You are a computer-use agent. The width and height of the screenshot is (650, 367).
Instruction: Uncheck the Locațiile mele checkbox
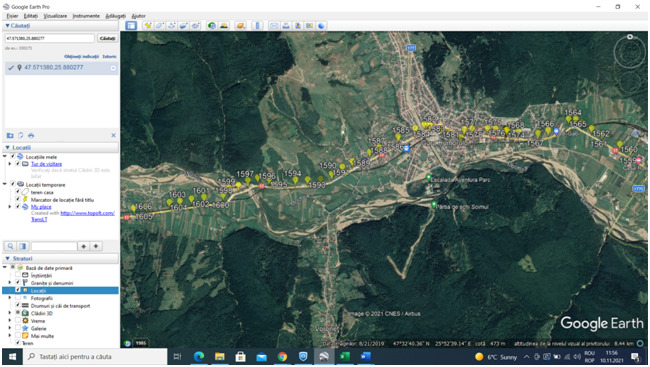click(13, 157)
